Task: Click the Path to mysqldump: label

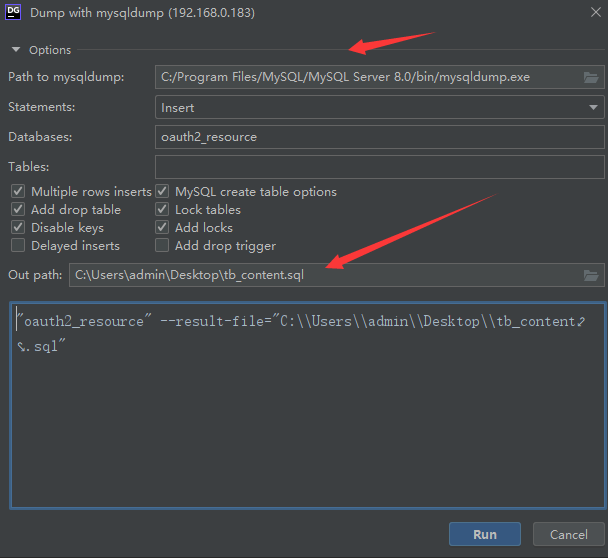Action: click(x=66, y=77)
